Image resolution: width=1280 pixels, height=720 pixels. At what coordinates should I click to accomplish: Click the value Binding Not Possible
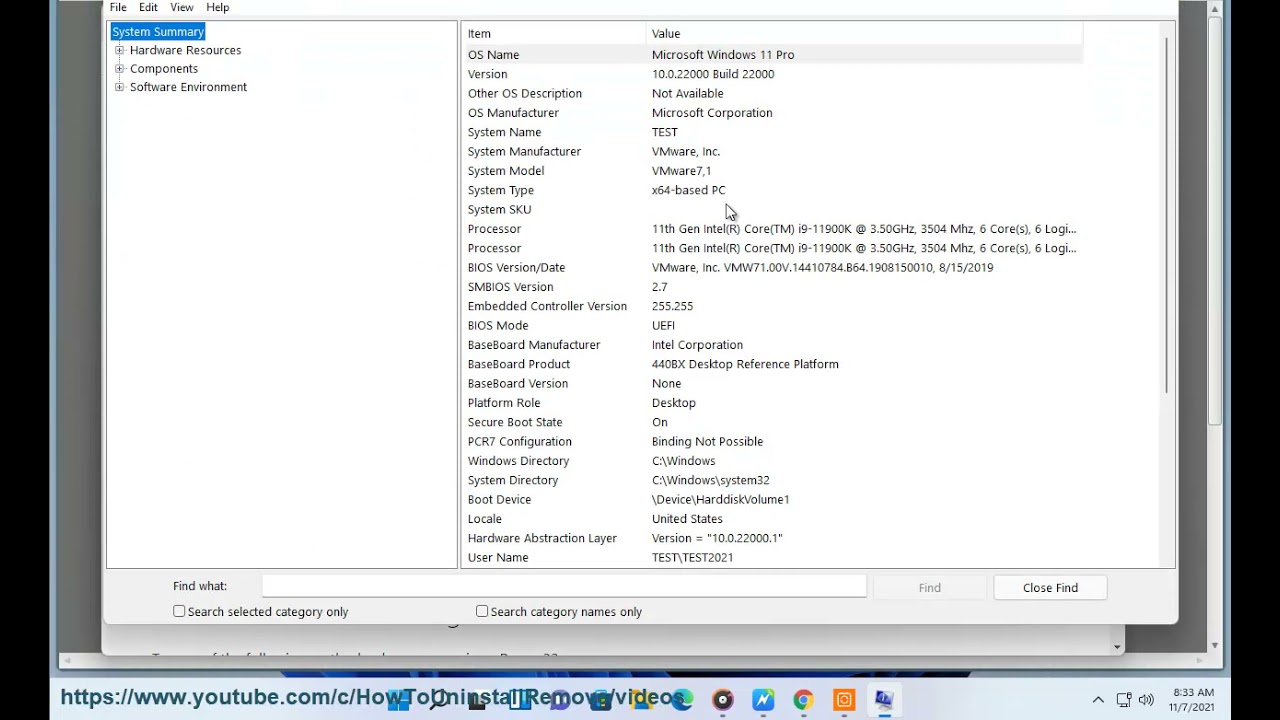[x=707, y=441]
